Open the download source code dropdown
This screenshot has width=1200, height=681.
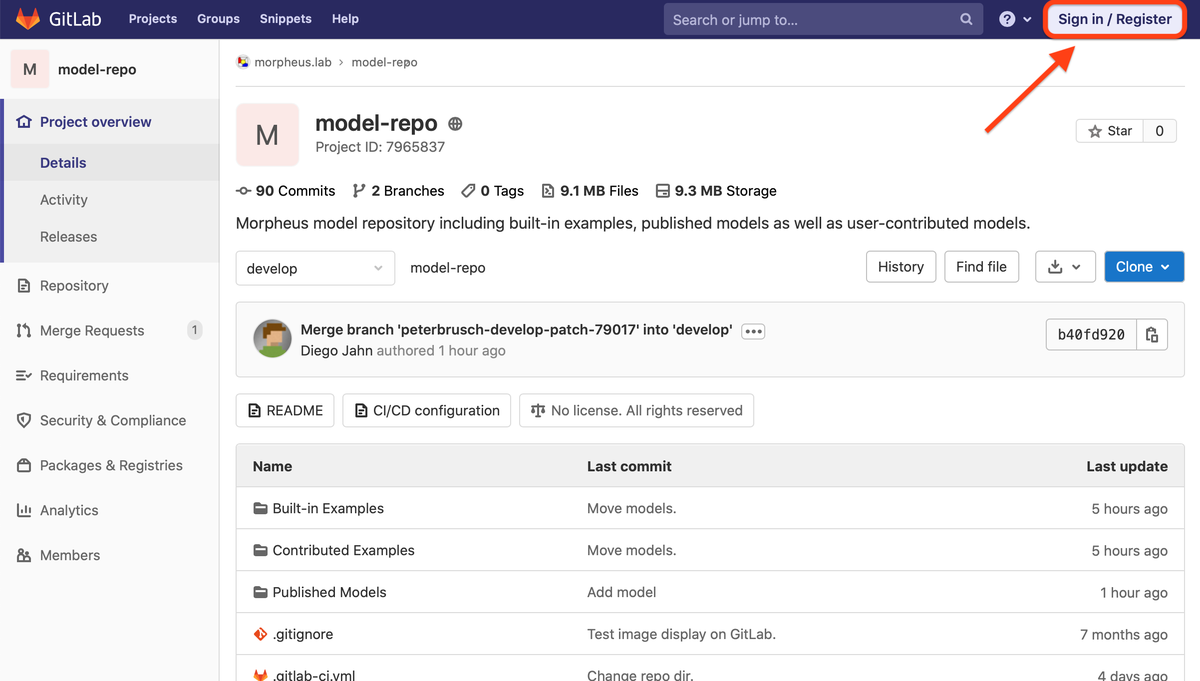click(1065, 267)
